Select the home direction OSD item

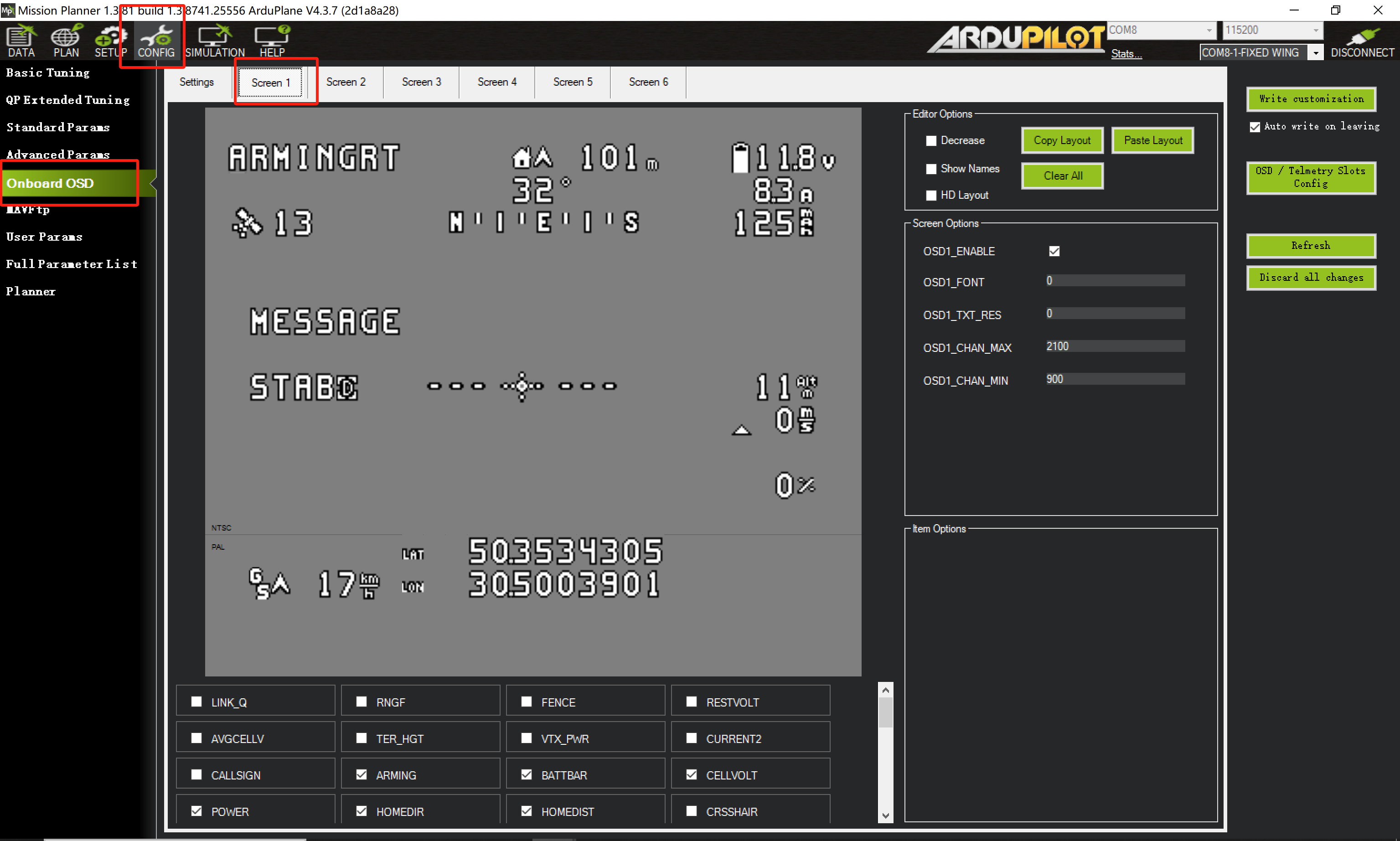point(531,157)
